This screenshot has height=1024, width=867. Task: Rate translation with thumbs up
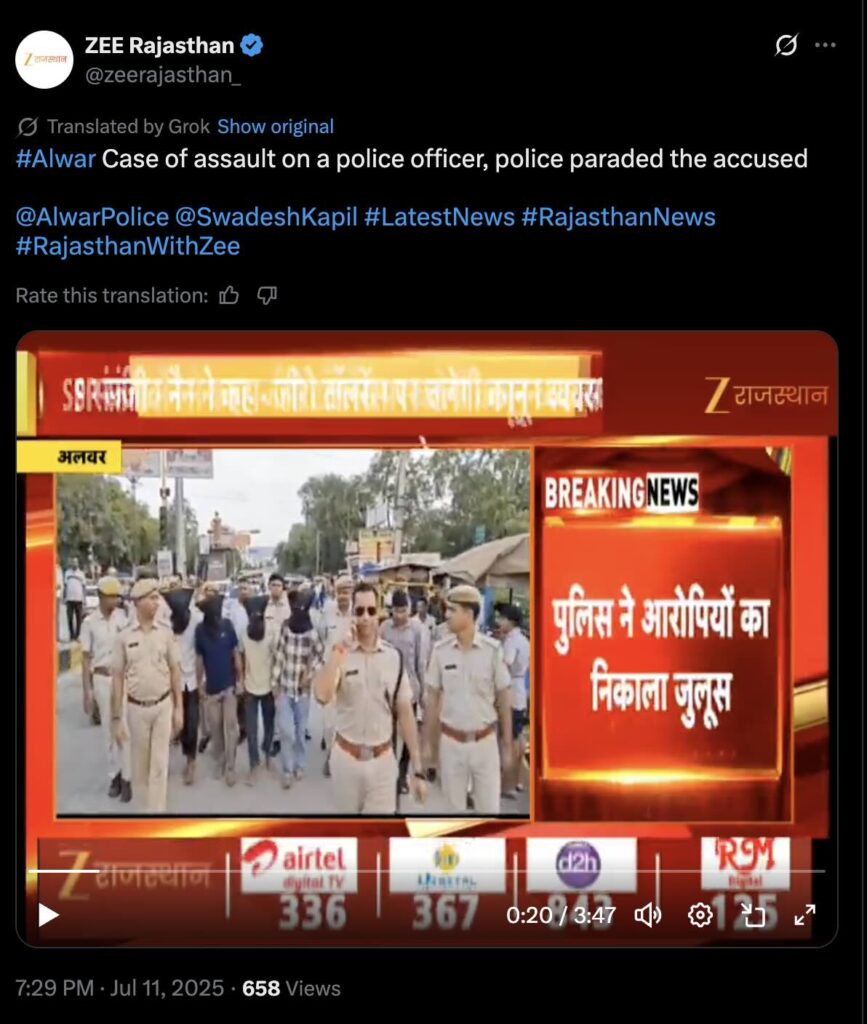click(229, 296)
